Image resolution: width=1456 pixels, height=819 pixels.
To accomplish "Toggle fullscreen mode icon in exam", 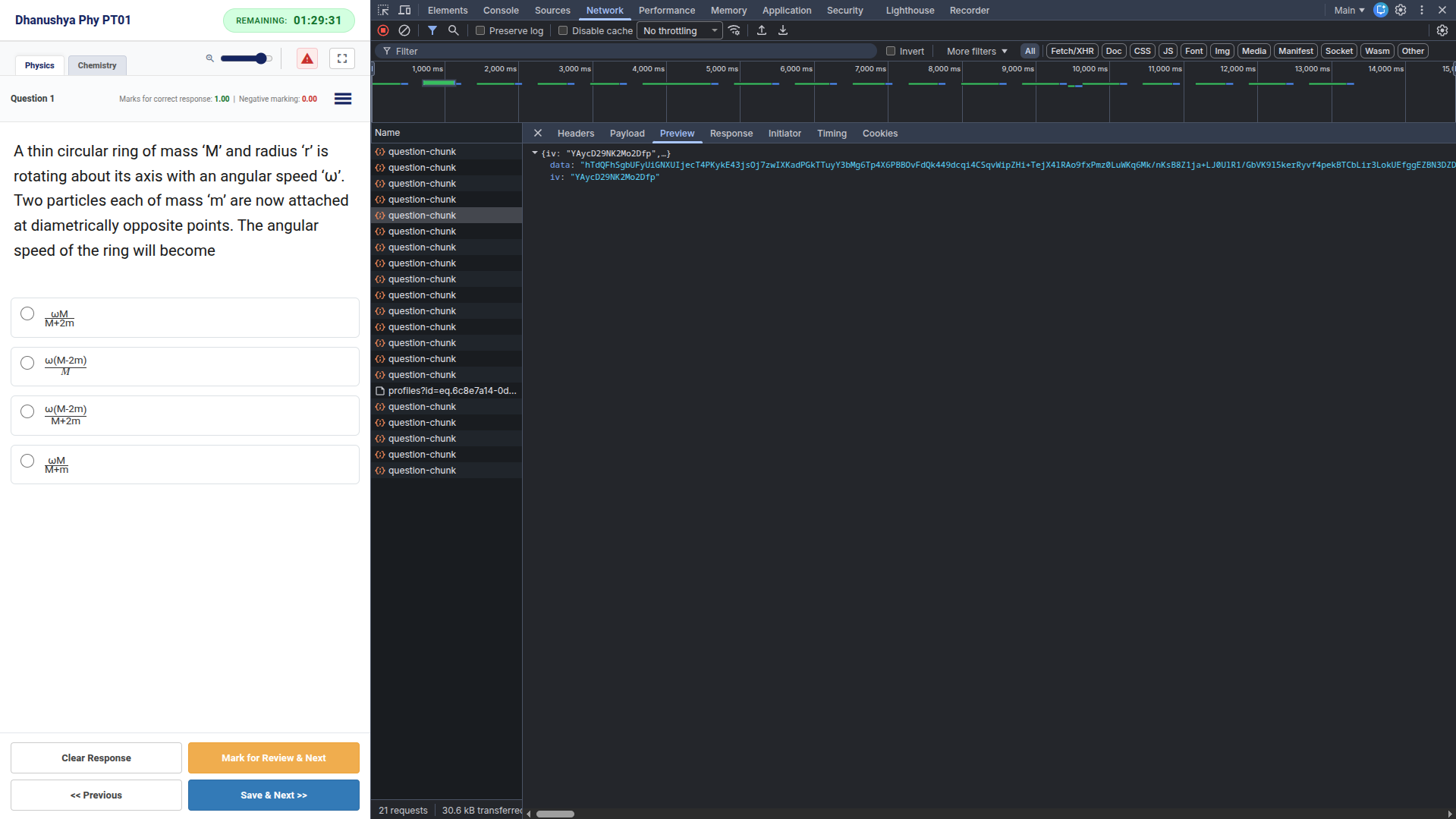I will click(x=342, y=58).
